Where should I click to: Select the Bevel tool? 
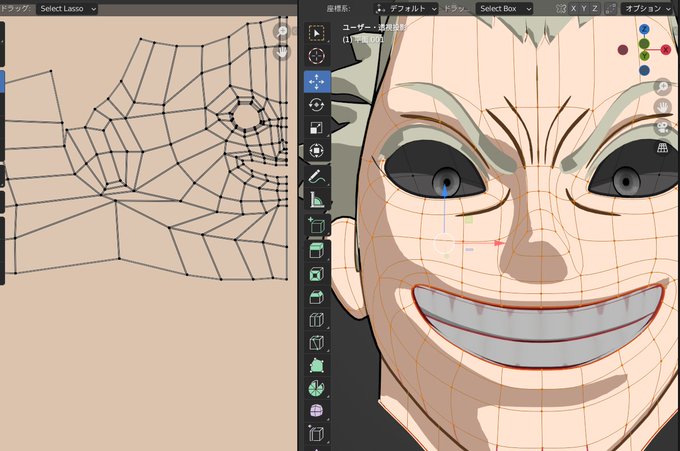tap(317, 297)
